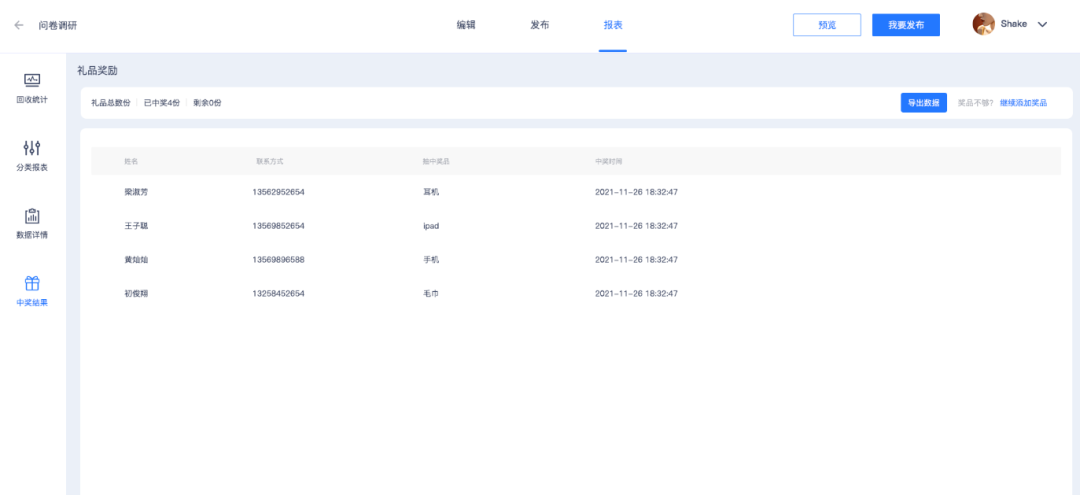Switch to the 发布 tab
This screenshot has width=1080, height=495.
[540, 25]
